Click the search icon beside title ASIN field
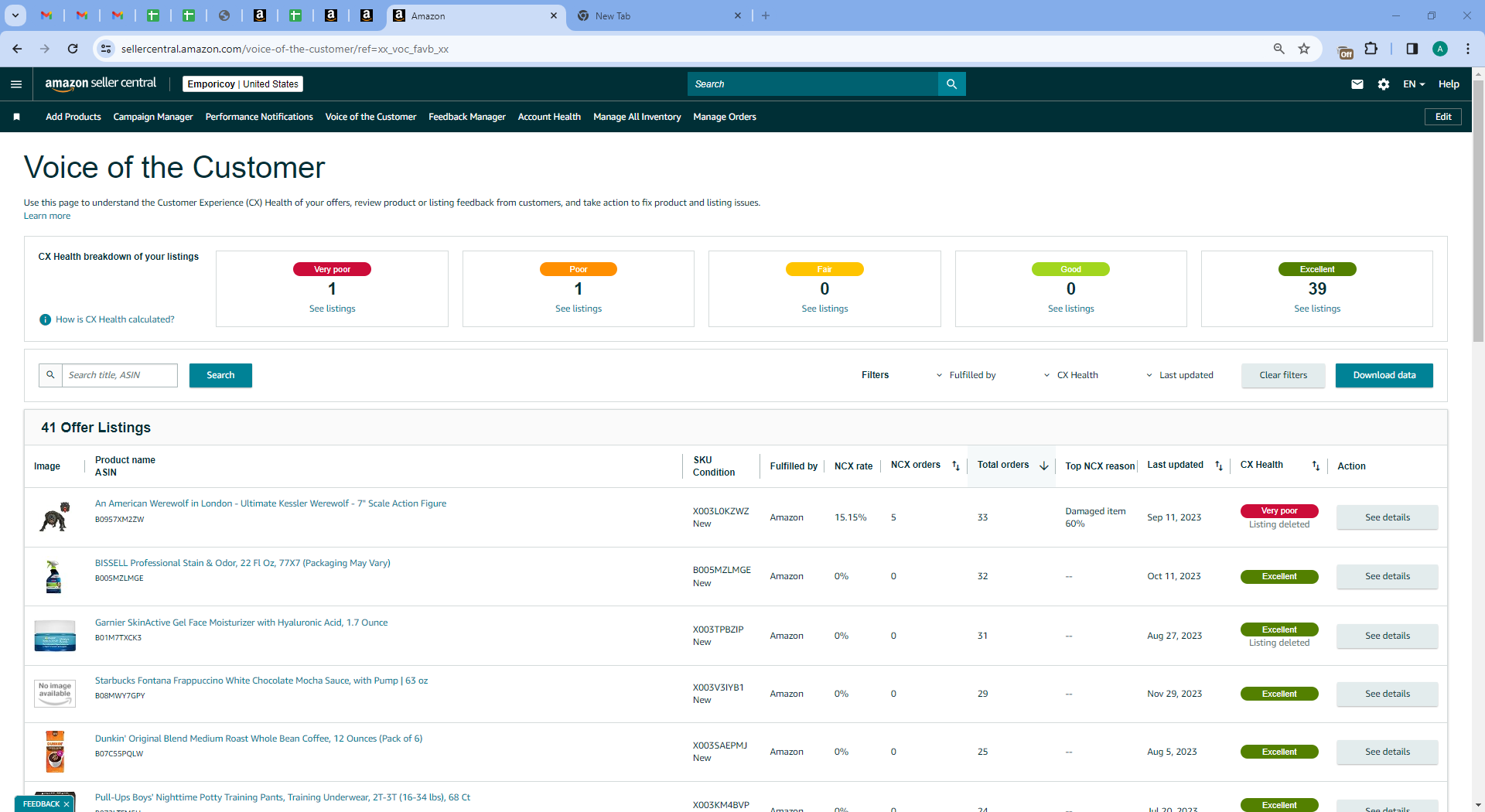This screenshot has height=812, width=1485. 50,375
